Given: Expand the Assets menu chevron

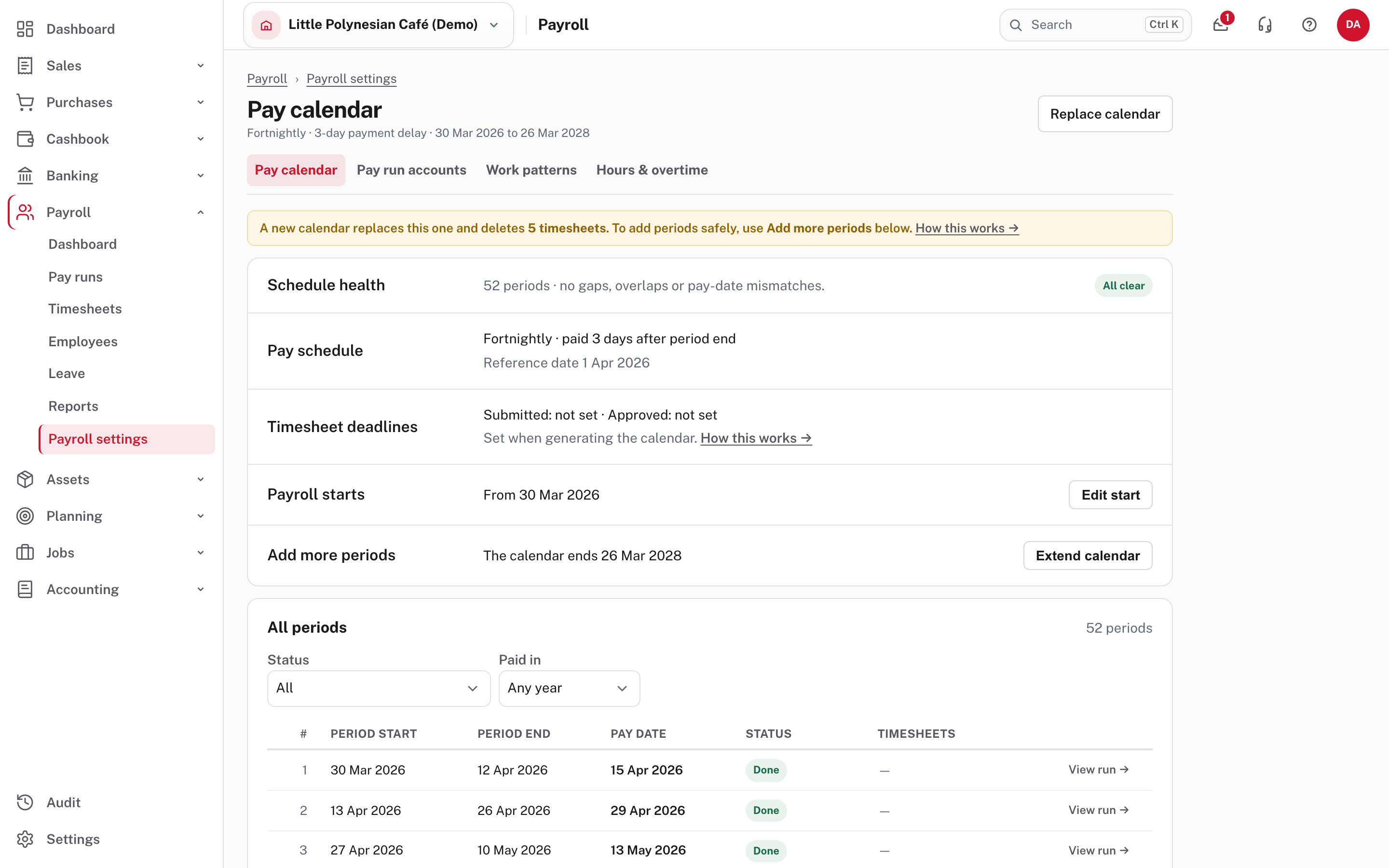Looking at the screenshot, I should point(201,479).
